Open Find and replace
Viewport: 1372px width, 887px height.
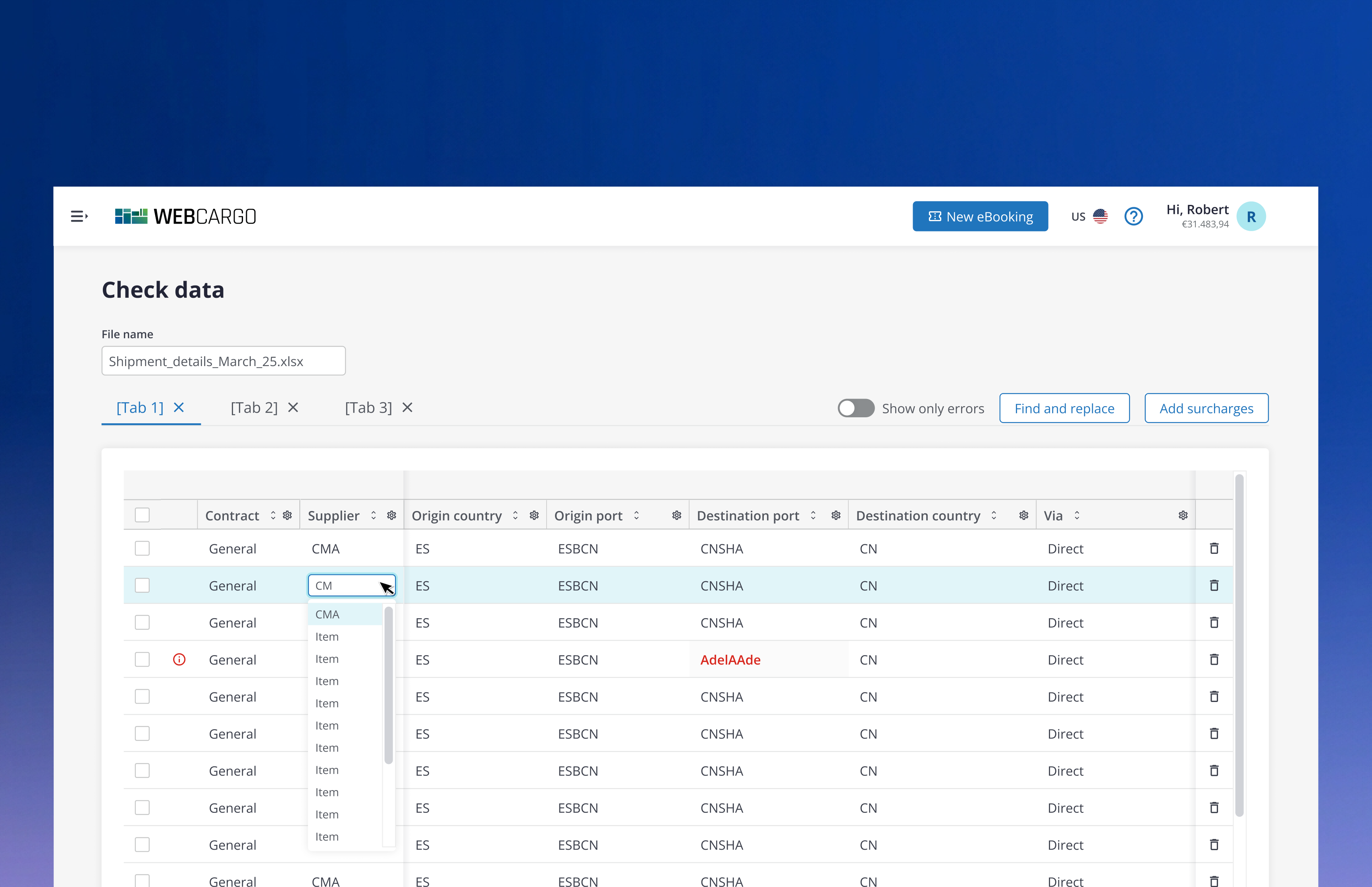click(1064, 409)
